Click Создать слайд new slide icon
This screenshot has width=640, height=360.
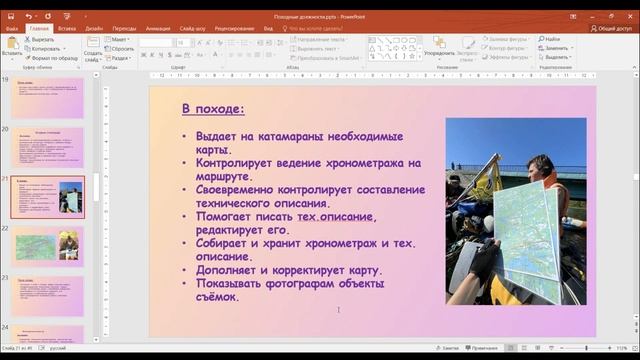click(93, 42)
